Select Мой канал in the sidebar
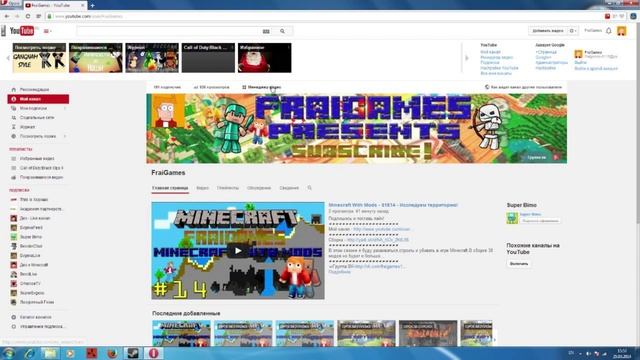640x360 pixels. click(x=38, y=99)
